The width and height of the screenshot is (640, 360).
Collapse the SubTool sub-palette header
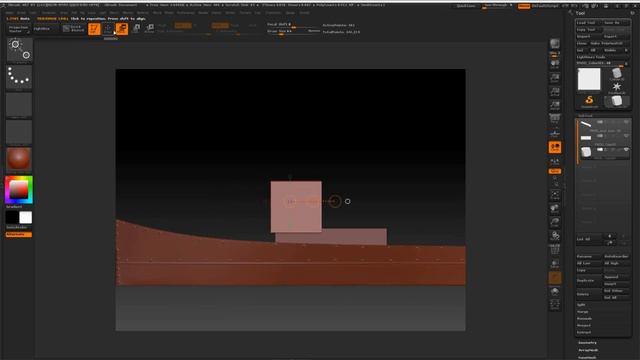pos(585,116)
